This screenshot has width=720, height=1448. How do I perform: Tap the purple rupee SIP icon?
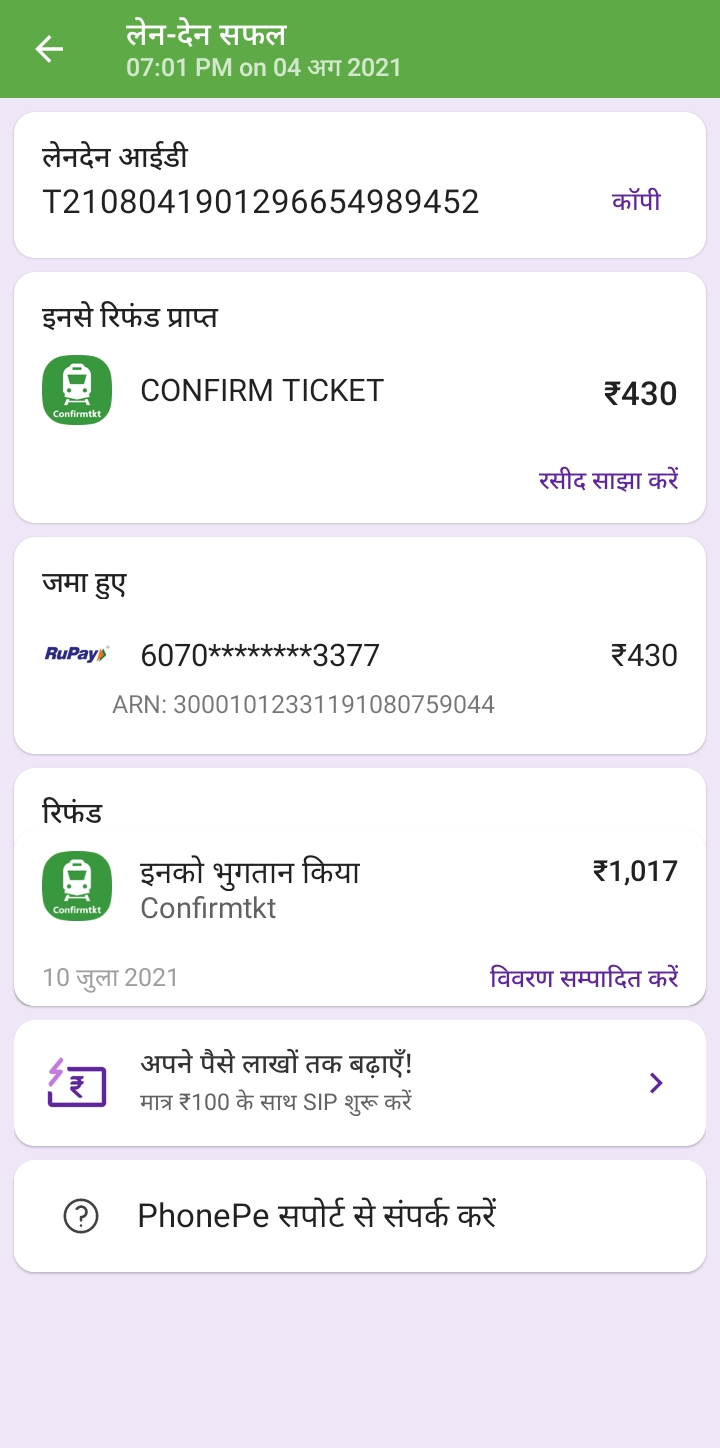coord(77,1083)
